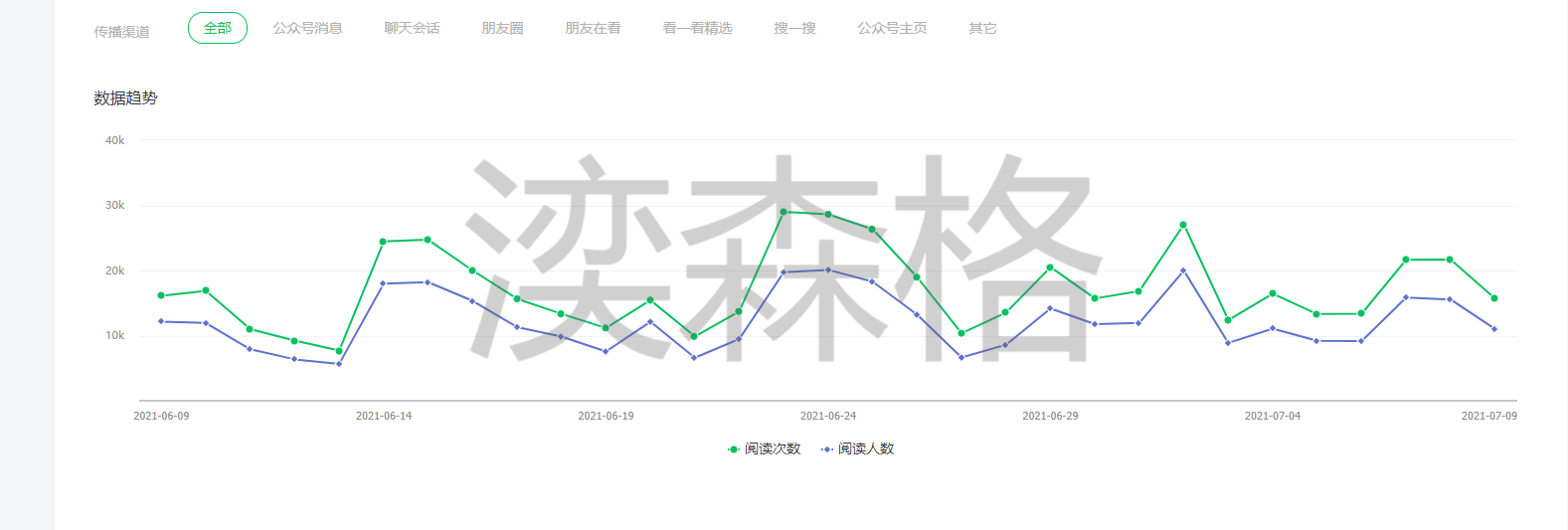Click blue 阅读人数 point at 2021-06-14
This screenshot has height=530, width=1568.
click(383, 283)
